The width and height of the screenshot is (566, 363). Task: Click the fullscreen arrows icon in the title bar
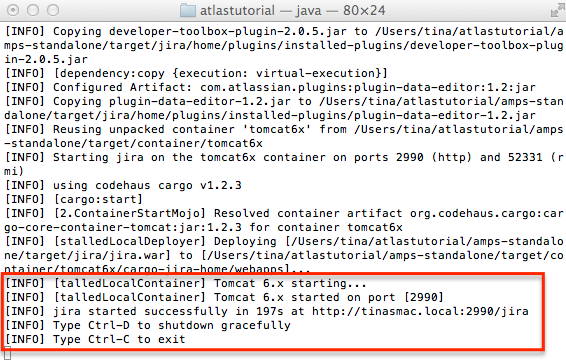coord(557,11)
